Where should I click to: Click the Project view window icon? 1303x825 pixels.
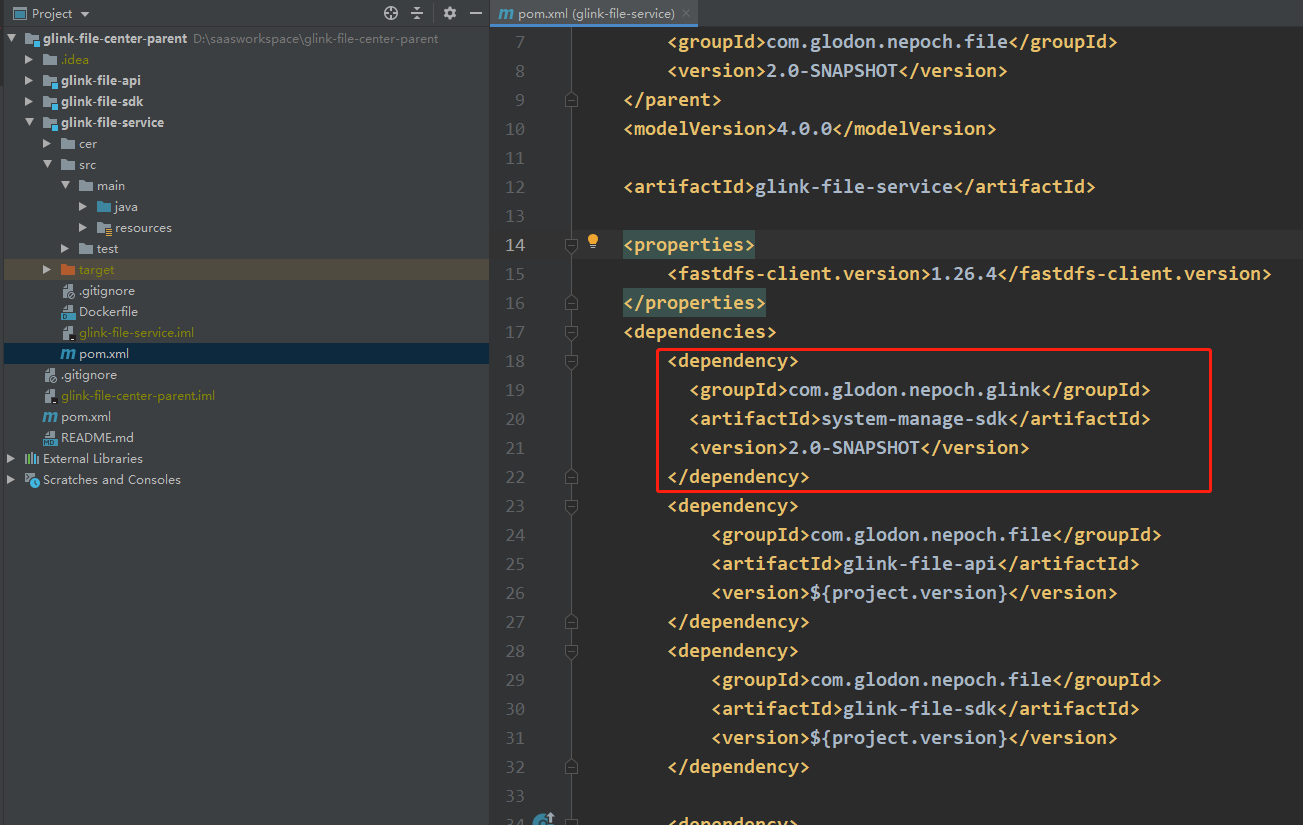(19, 13)
